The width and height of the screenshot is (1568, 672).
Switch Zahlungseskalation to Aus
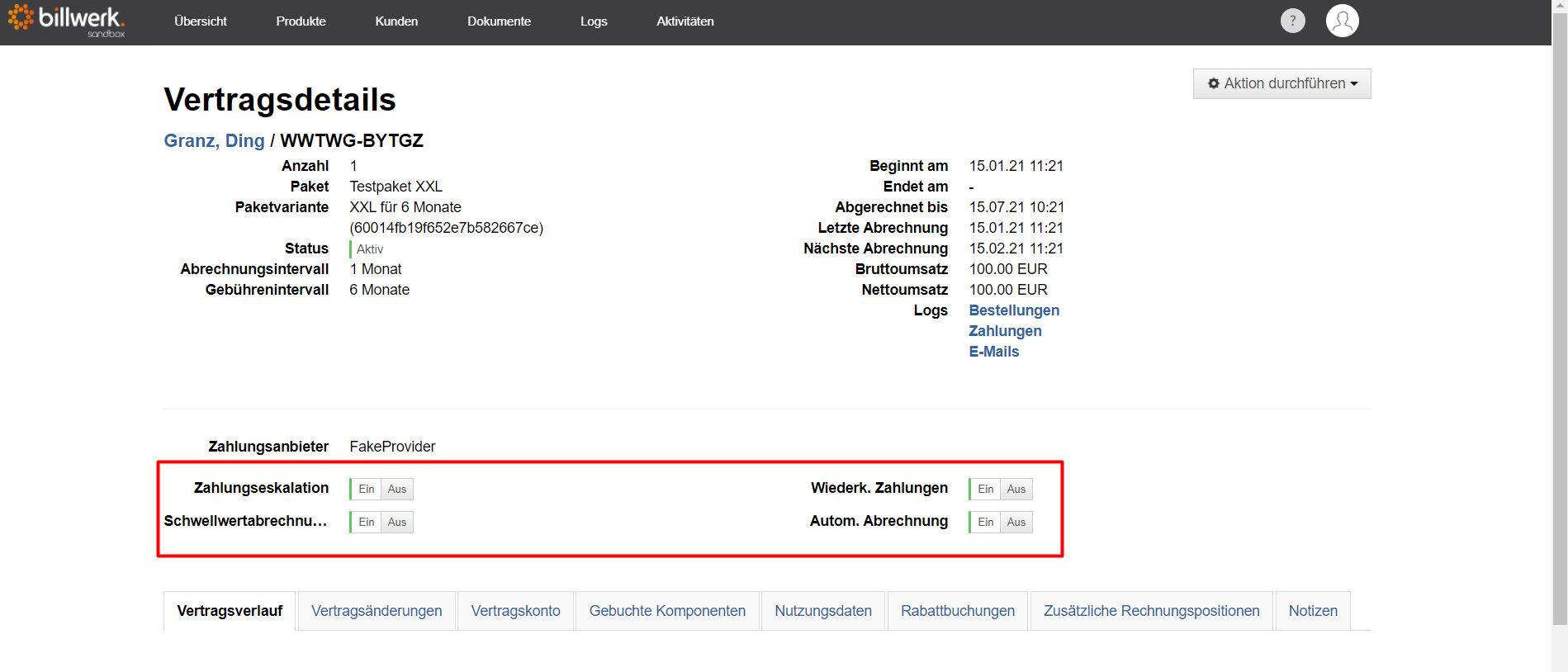397,489
